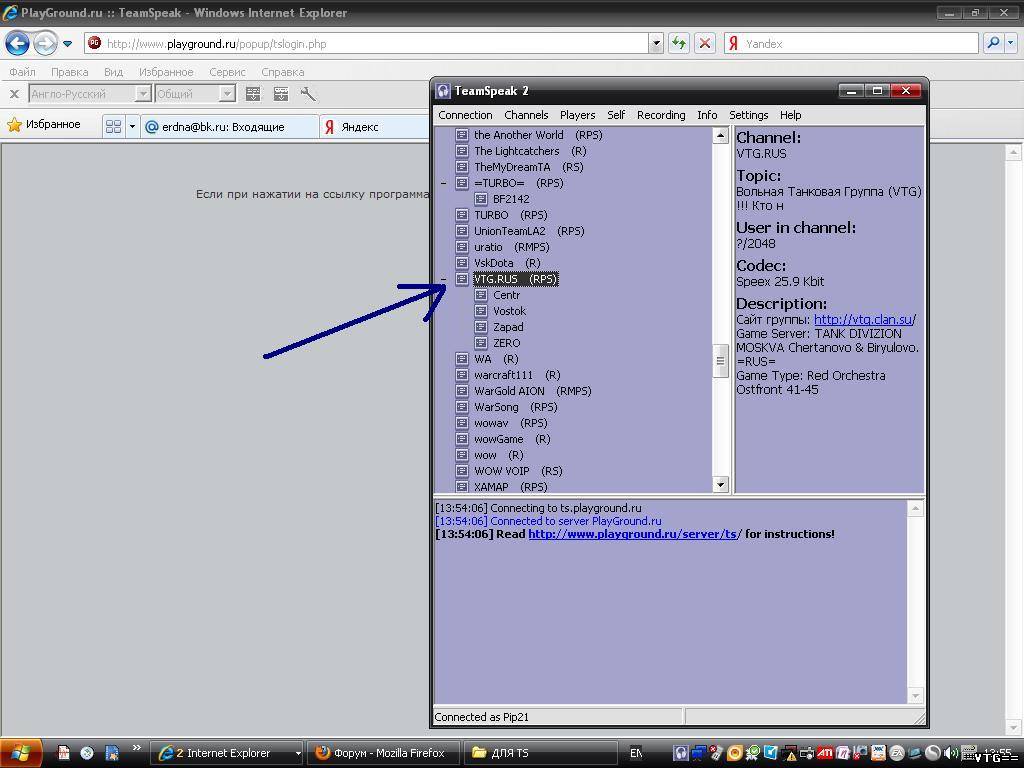Open the tab list dropdown arrow

pos(132,126)
